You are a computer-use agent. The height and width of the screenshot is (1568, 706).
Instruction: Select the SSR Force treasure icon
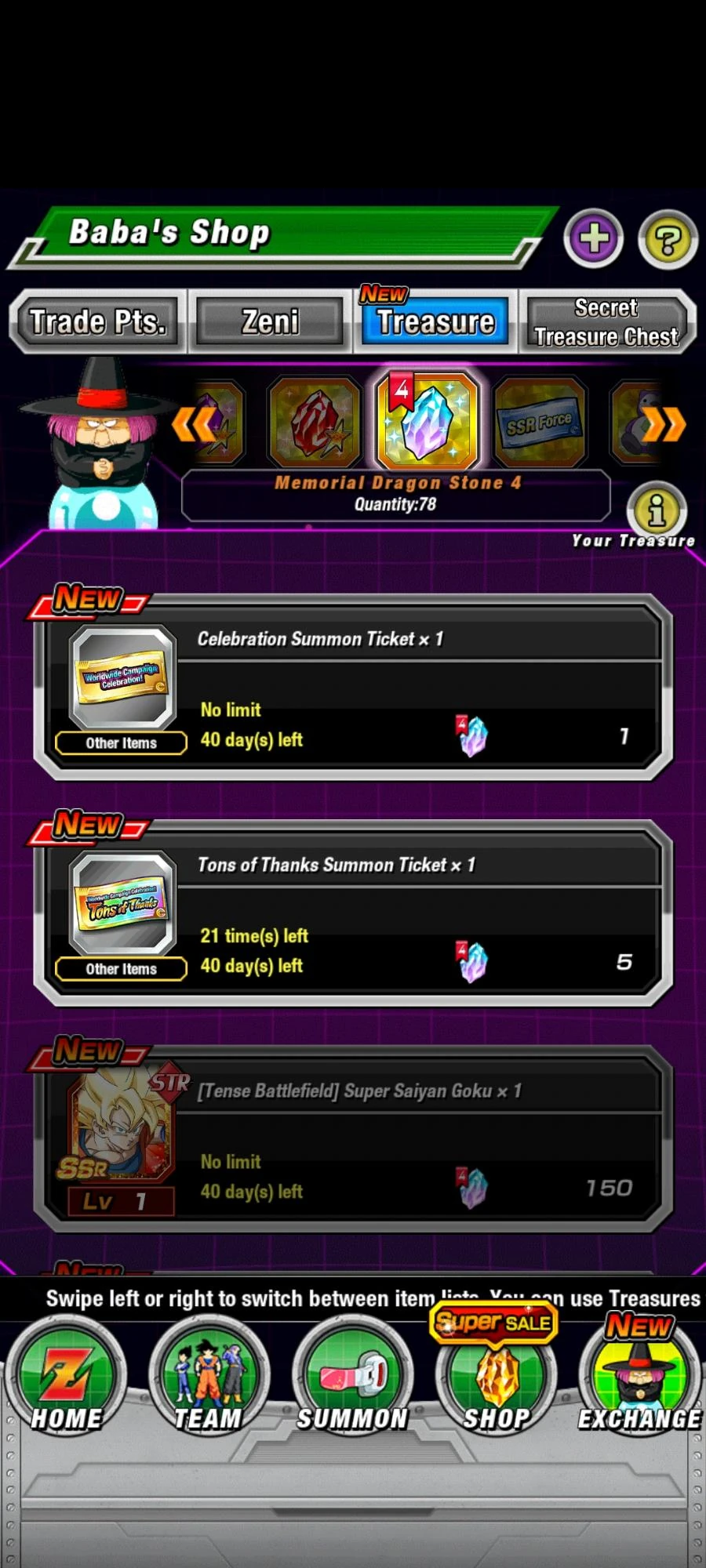540,422
